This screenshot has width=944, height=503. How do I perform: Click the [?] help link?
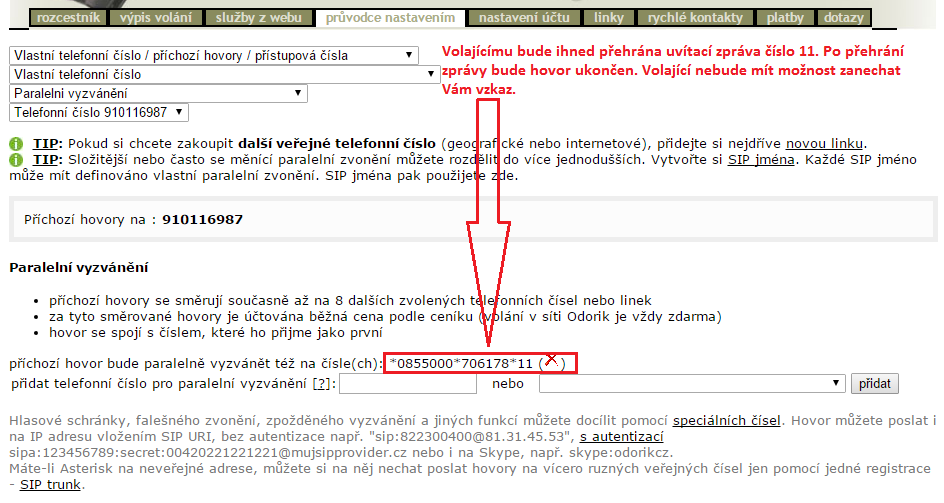click(x=320, y=383)
